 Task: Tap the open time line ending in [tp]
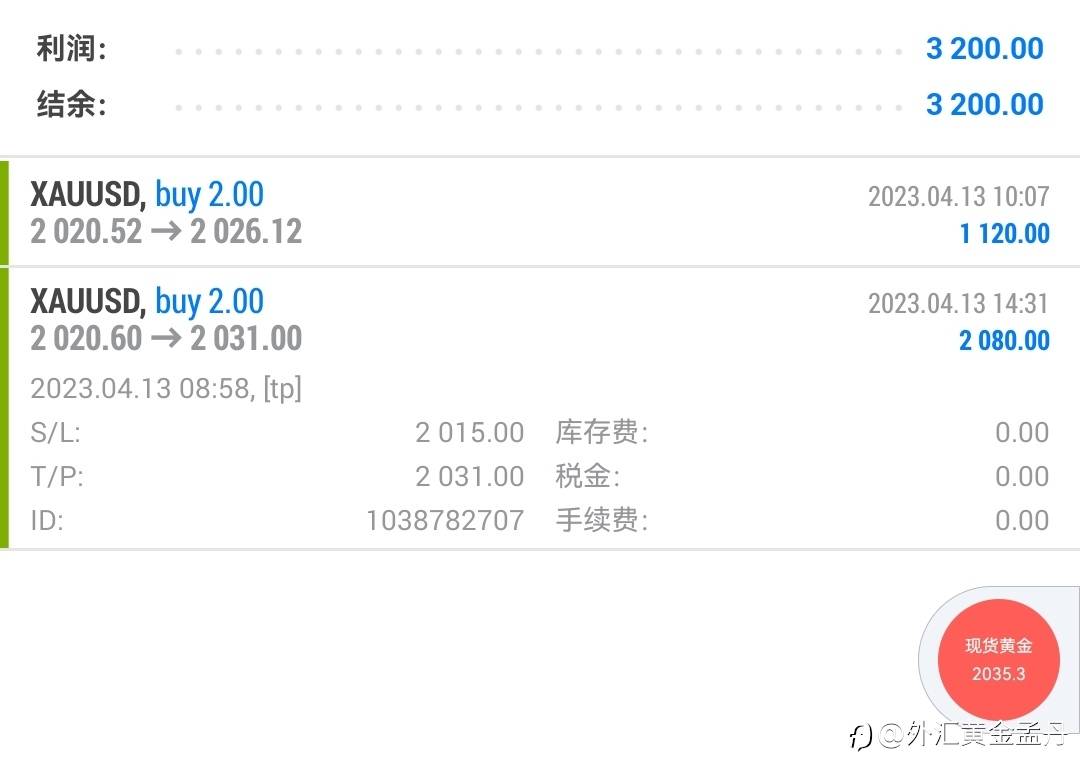[166, 388]
